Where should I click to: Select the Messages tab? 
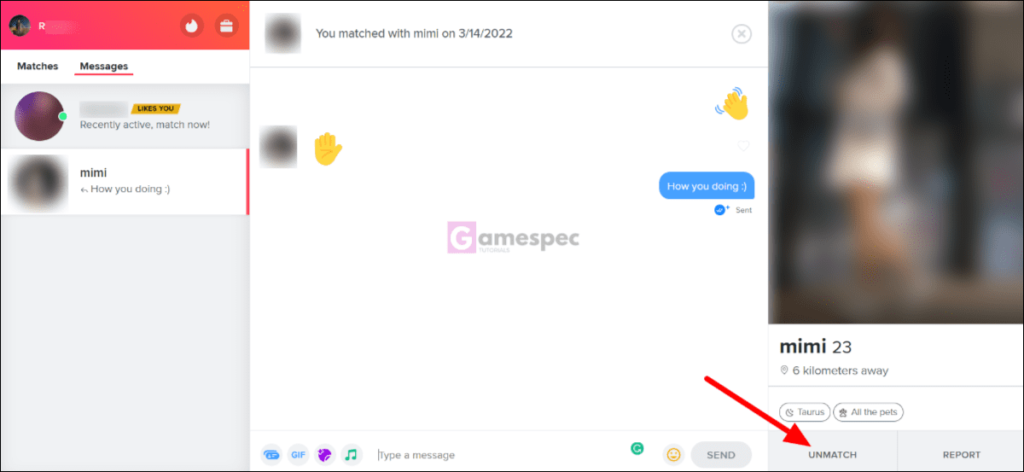click(x=104, y=66)
